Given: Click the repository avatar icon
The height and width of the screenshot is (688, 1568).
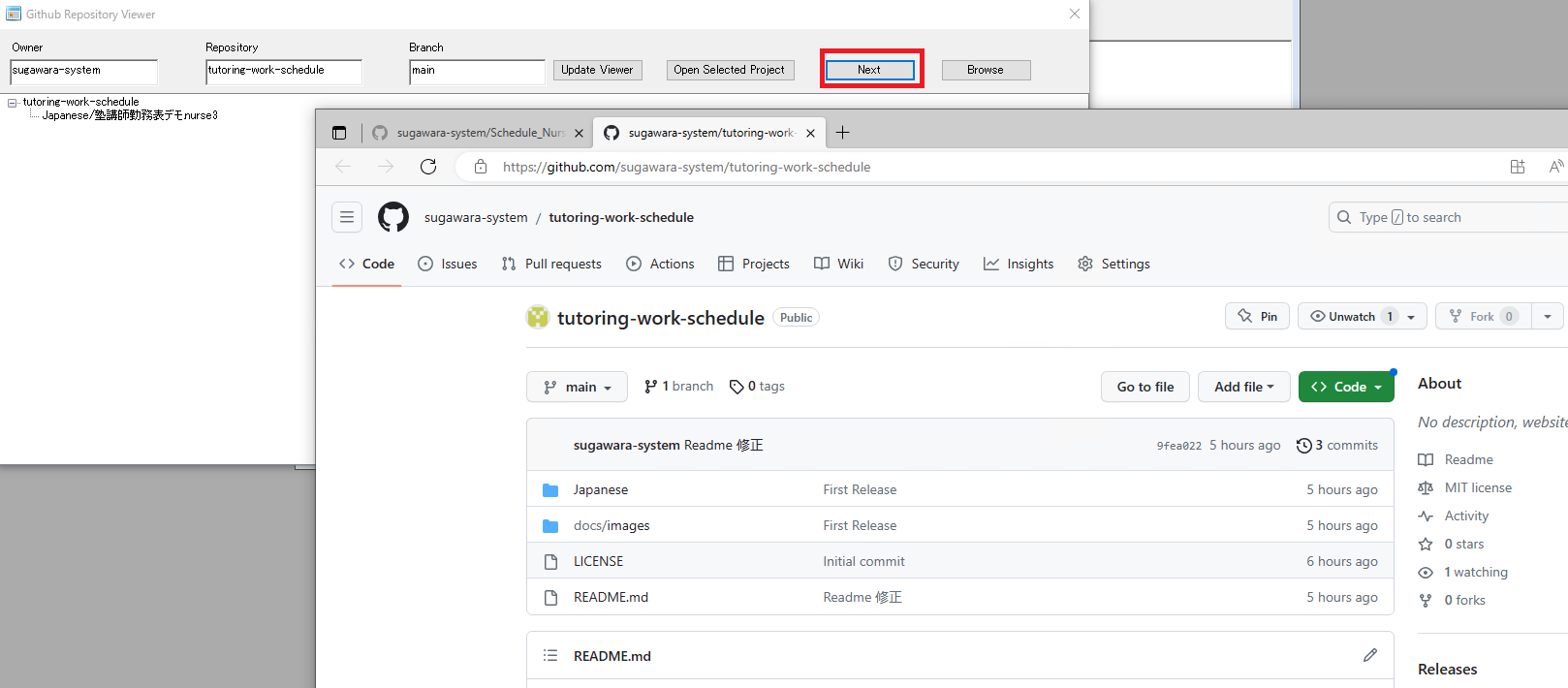Looking at the screenshot, I should click(538, 317).
